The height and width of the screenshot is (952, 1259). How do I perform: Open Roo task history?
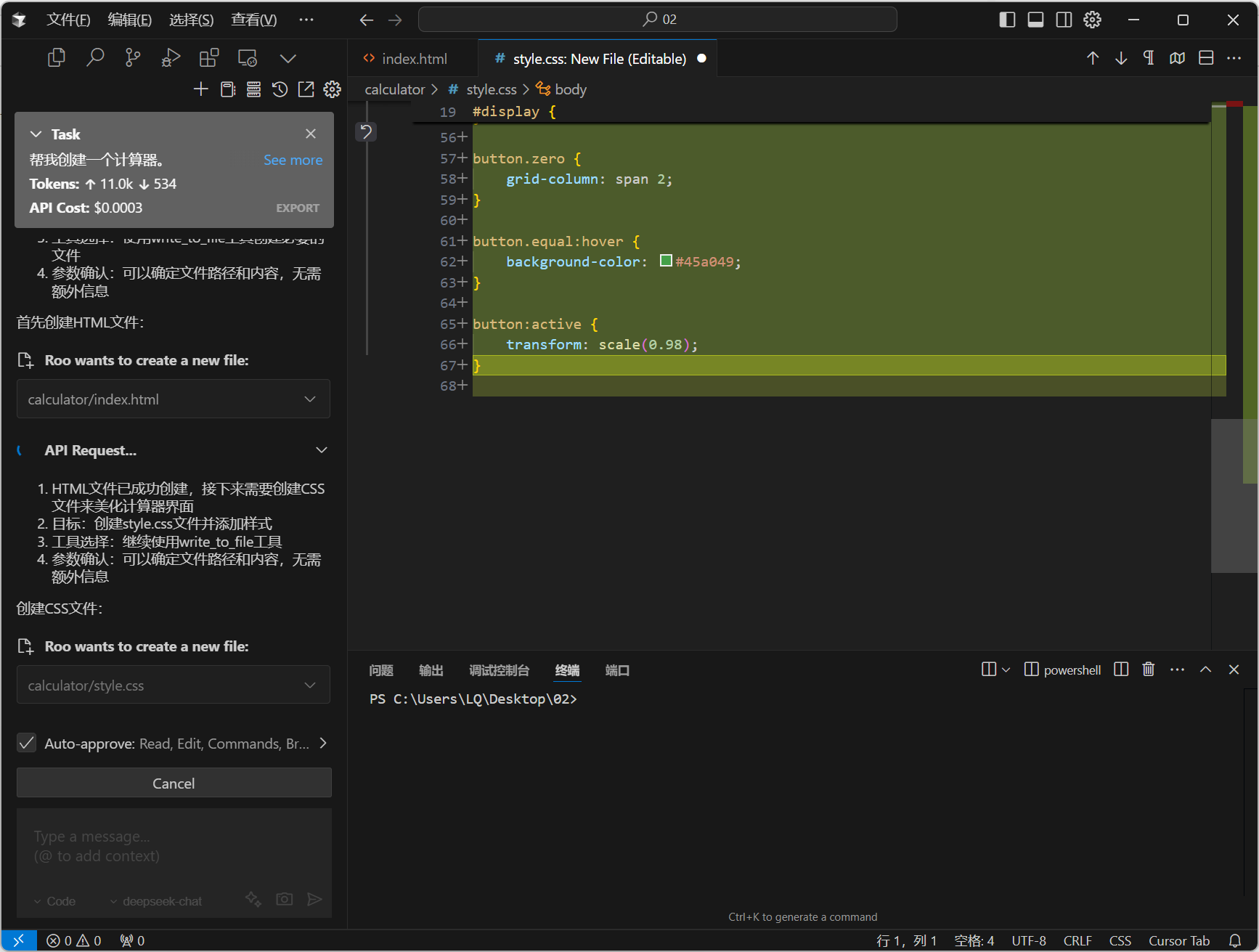pyautogui.click(x=280, y=89)
